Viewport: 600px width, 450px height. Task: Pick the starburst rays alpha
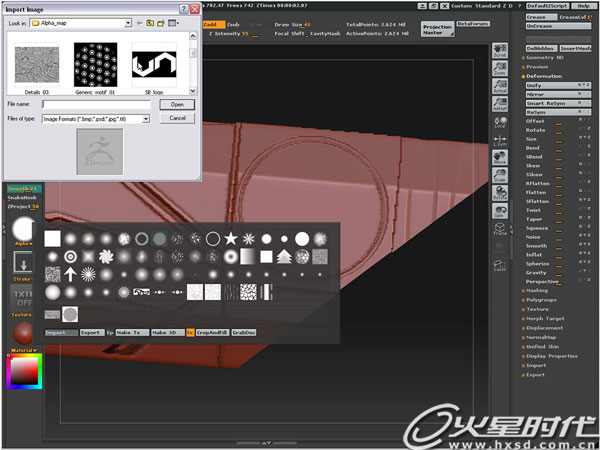[88, 274]
